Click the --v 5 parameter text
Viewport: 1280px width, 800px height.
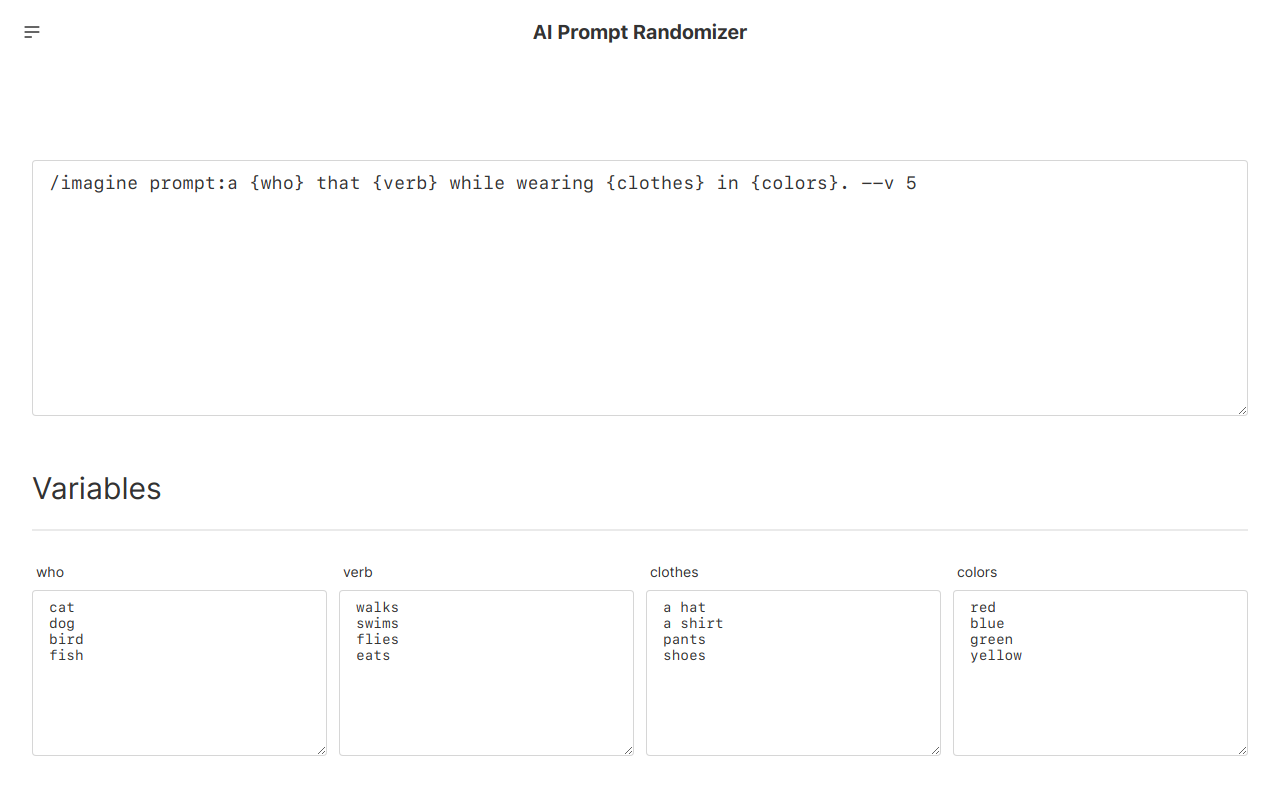pos(888,183)
